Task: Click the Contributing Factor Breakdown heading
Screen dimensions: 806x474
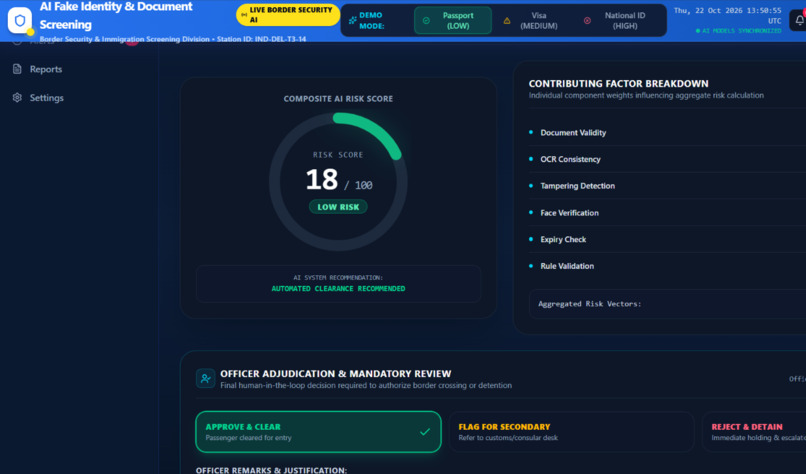Action: pyautogui.click(x=618, y=83)
